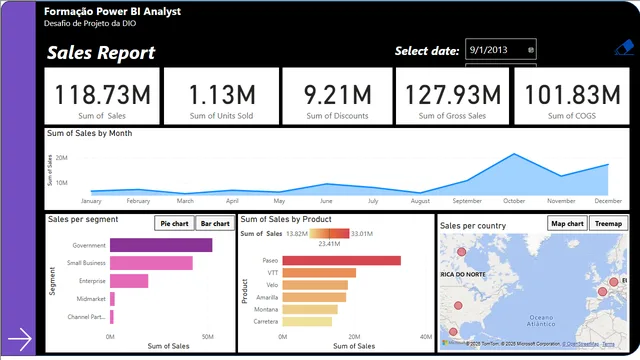Click the eraser clear-filters icon
Screen dimensions: 640x360
click(x=624, y=48)
